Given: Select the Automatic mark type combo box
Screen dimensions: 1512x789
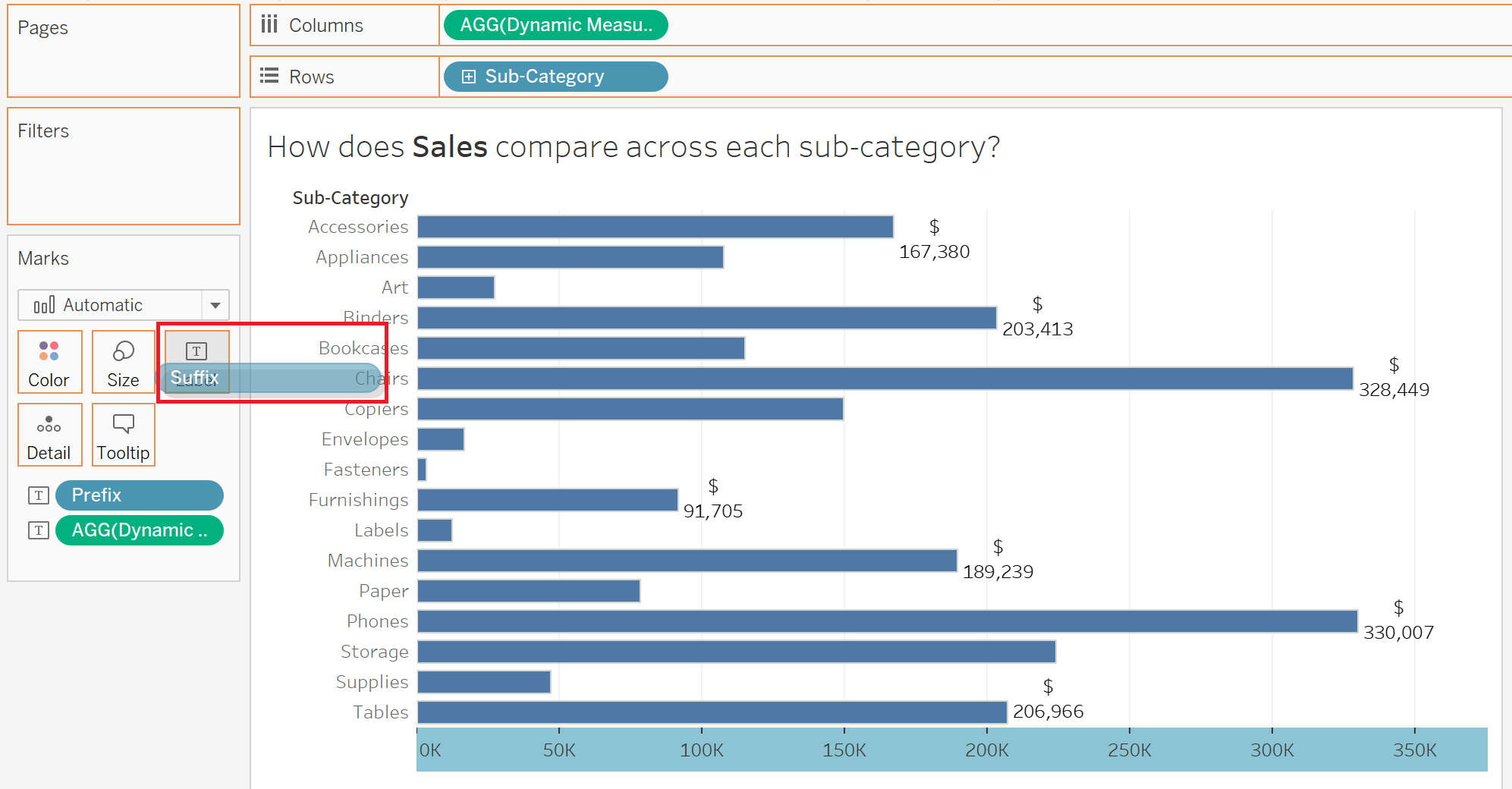Looking at the screenshot, I should [124, 305].
